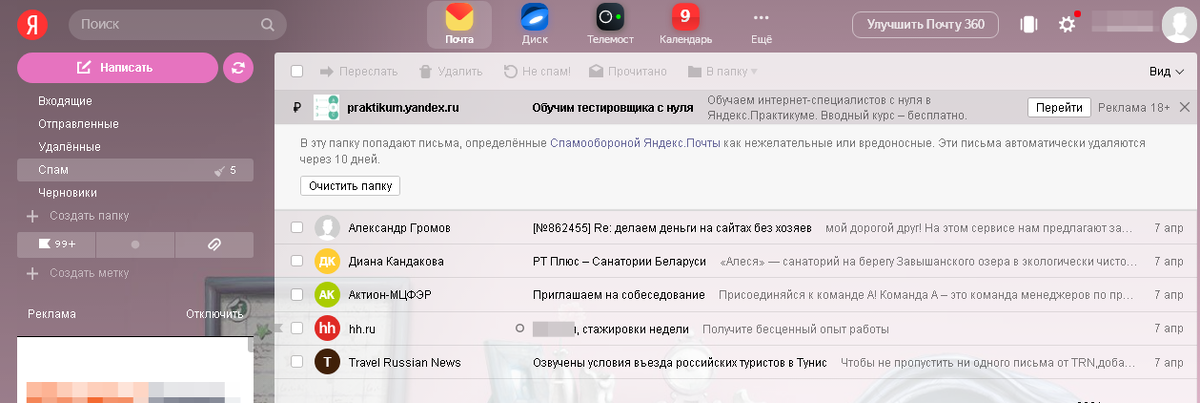Filter unread messages dot button
Image resolution: width=1200 pixels, height=403 pixels.
(136, 243)
